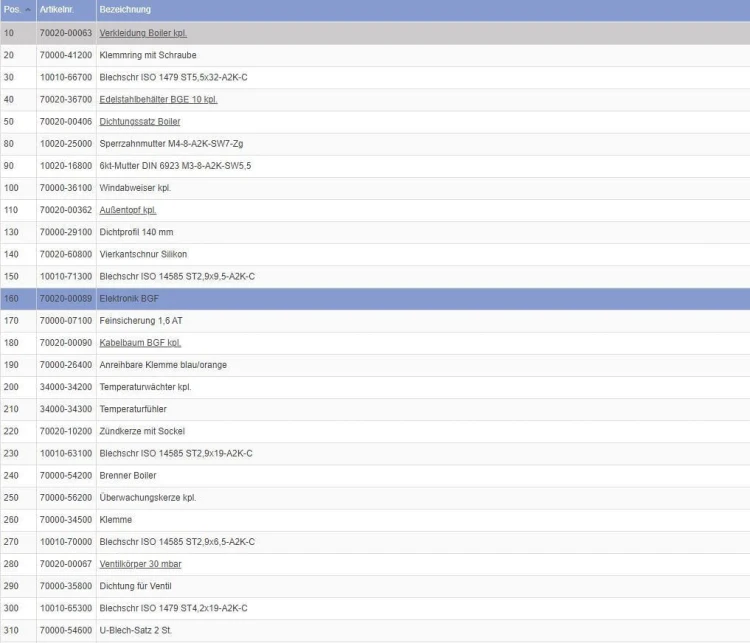Select the Sperrzahnmutter M4-8-A2K-SW7-Zg row
This screenshot has width=750, height=643.
point(375,144)
